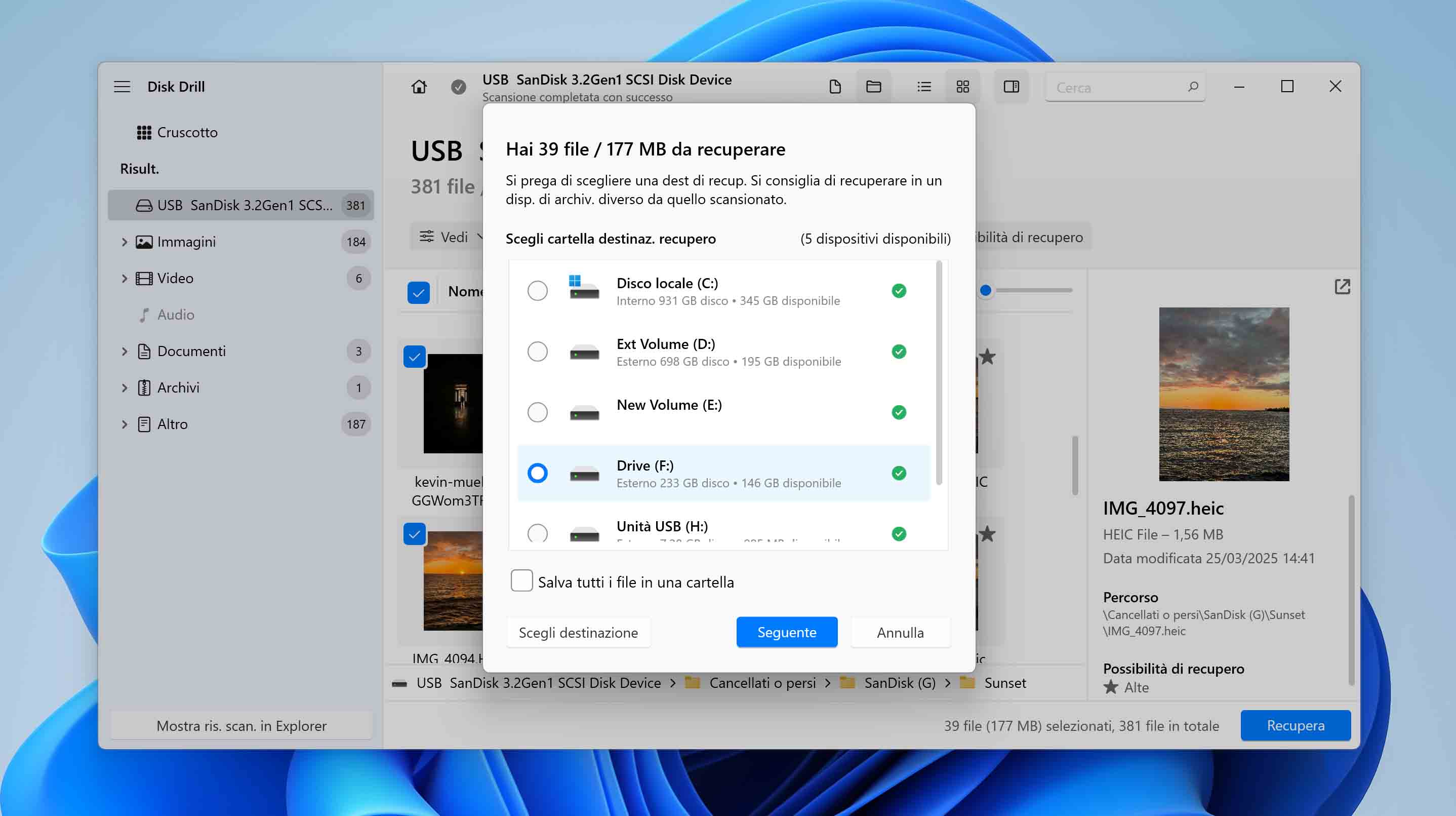Expand the Video category chevron

[x=125, y=278]
